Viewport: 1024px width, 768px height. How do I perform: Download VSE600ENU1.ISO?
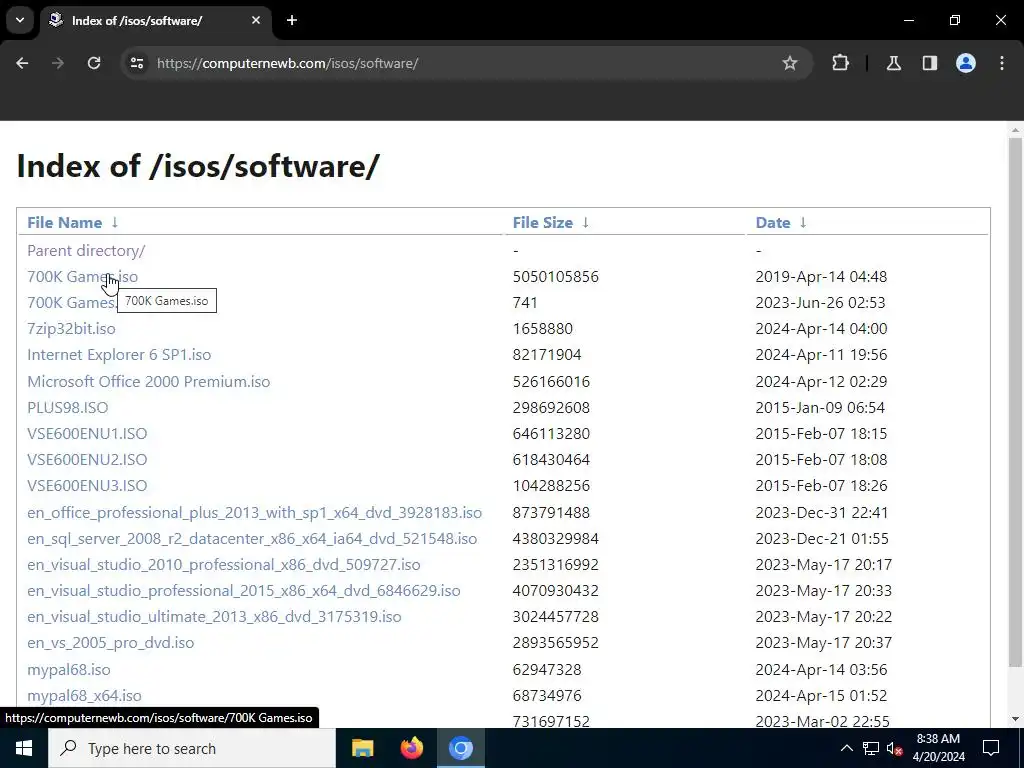pos(87,434)
